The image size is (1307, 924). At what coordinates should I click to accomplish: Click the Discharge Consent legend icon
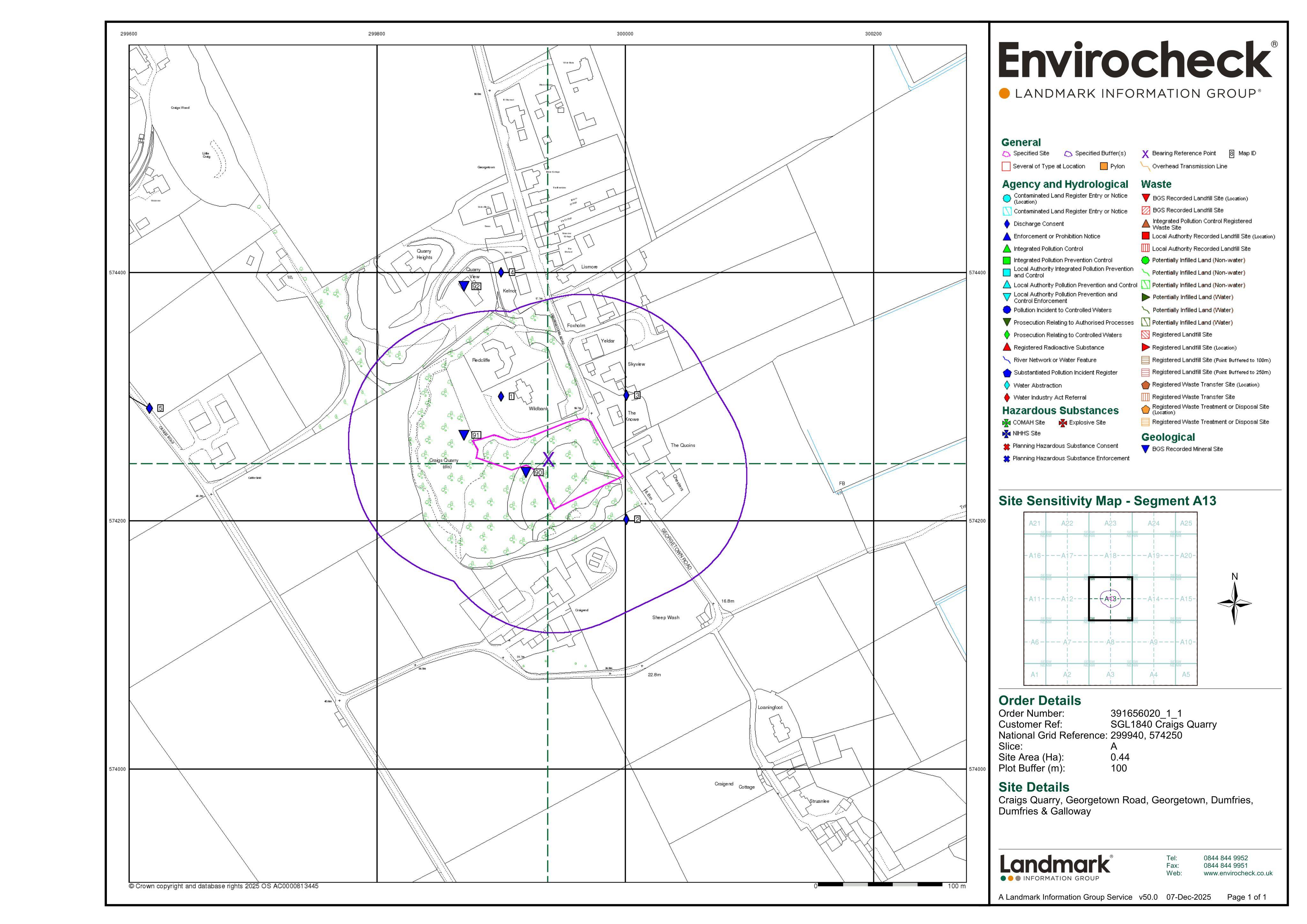[1006, 224]
